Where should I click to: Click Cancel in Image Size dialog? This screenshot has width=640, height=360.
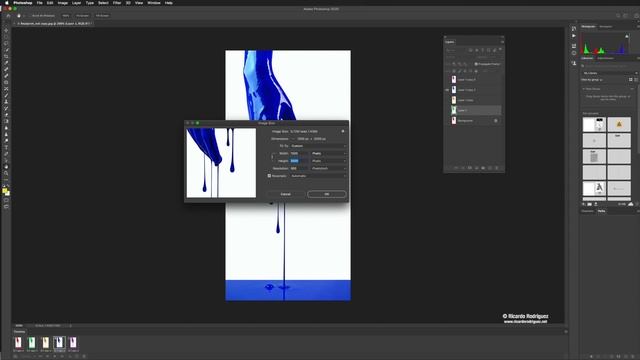(x=286, y=194)
